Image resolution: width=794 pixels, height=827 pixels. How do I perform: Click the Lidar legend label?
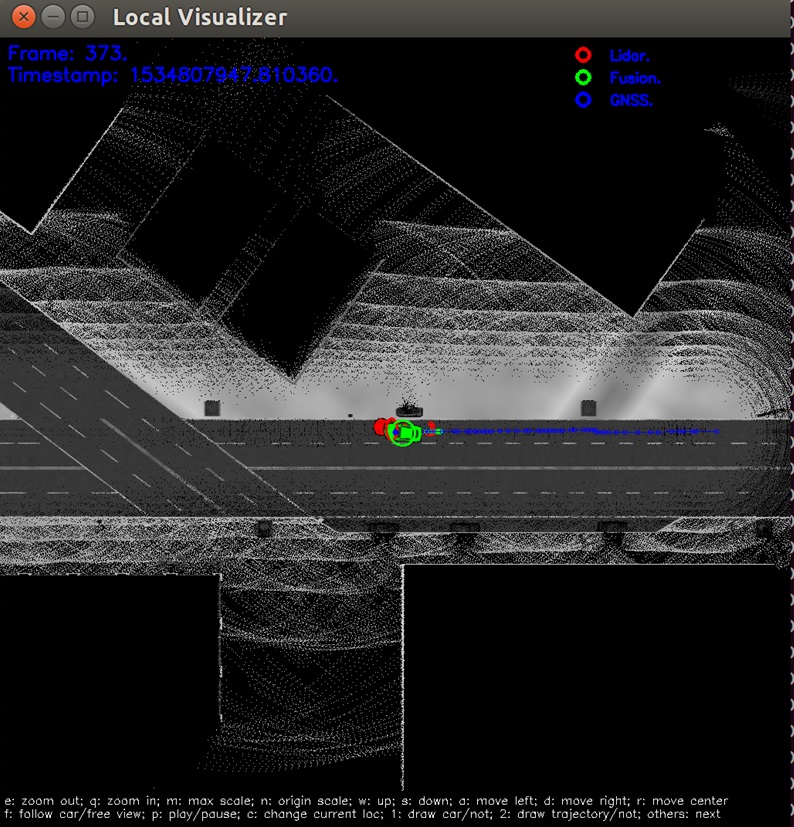629,55
